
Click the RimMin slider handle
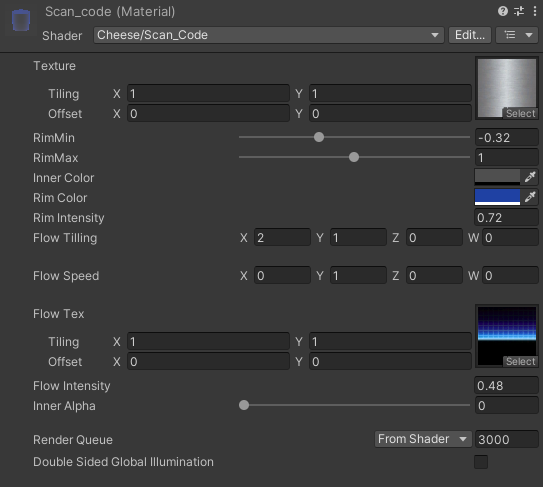point(319,137)
